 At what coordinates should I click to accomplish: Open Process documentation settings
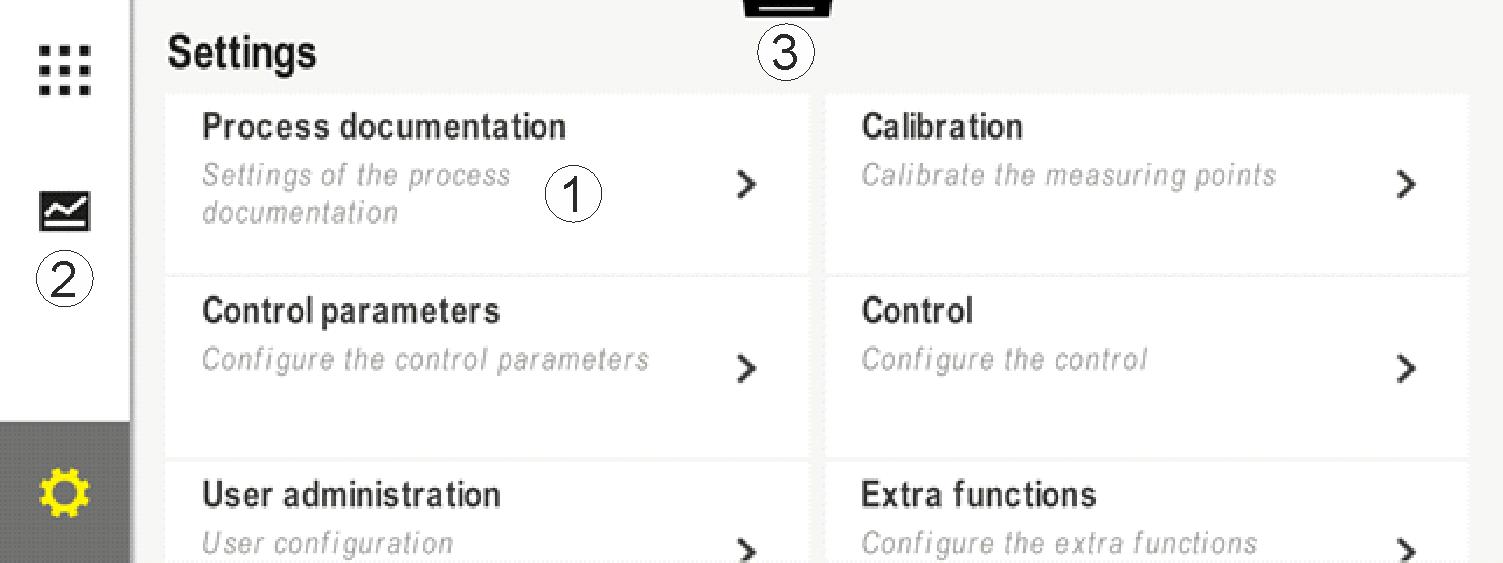click(x=384, y=127)
